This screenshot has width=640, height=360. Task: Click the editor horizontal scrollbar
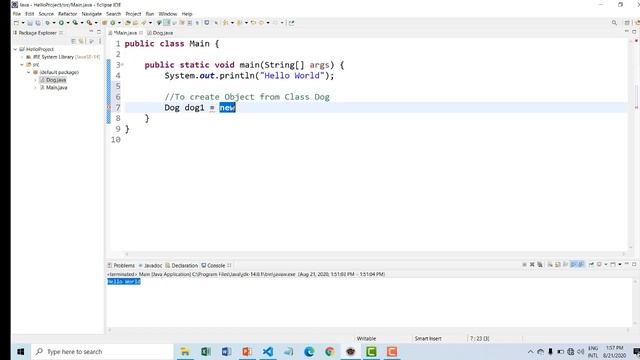click(x=375, y=254)
